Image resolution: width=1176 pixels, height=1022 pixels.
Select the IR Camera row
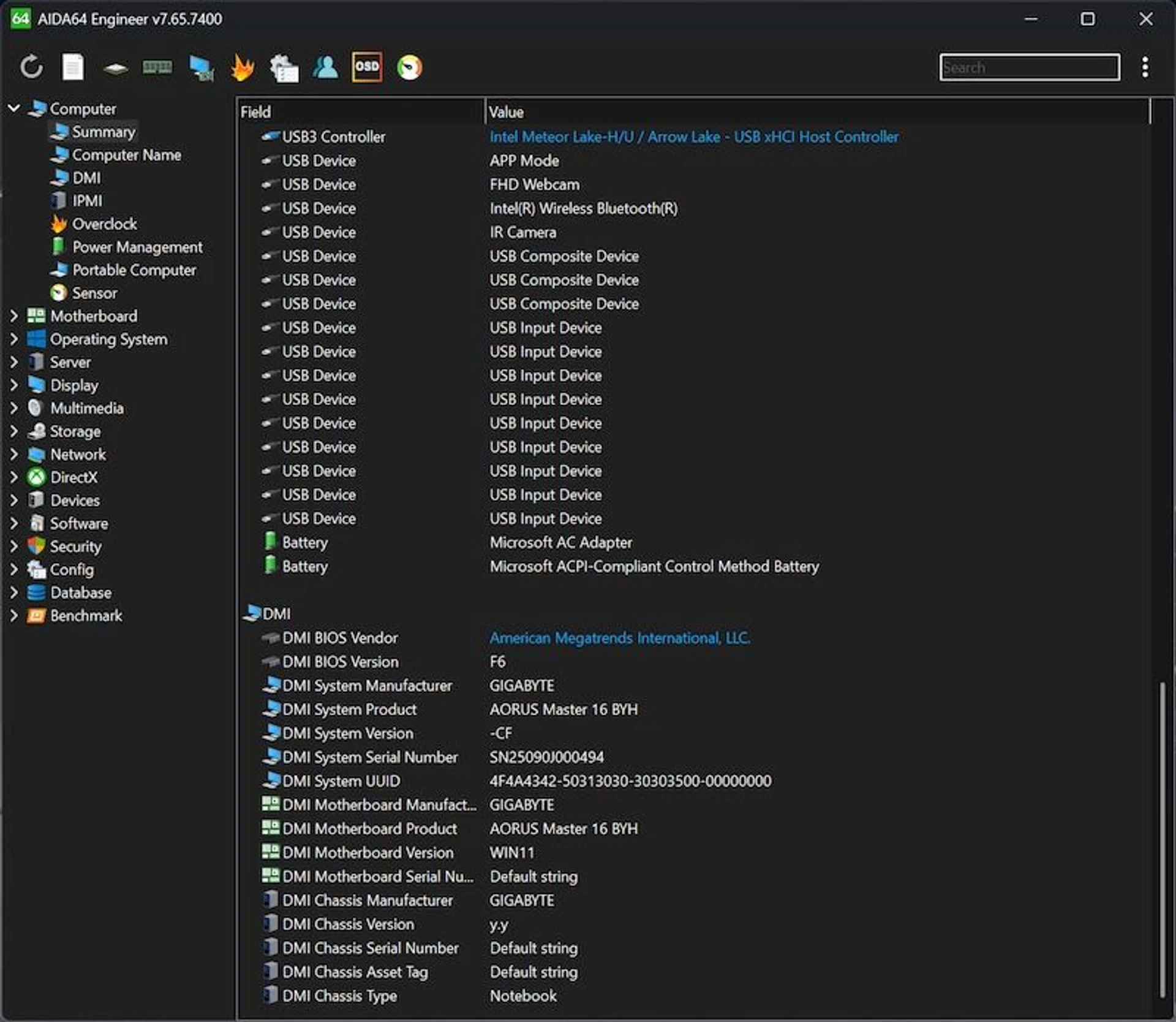click(x=695, y=232)
